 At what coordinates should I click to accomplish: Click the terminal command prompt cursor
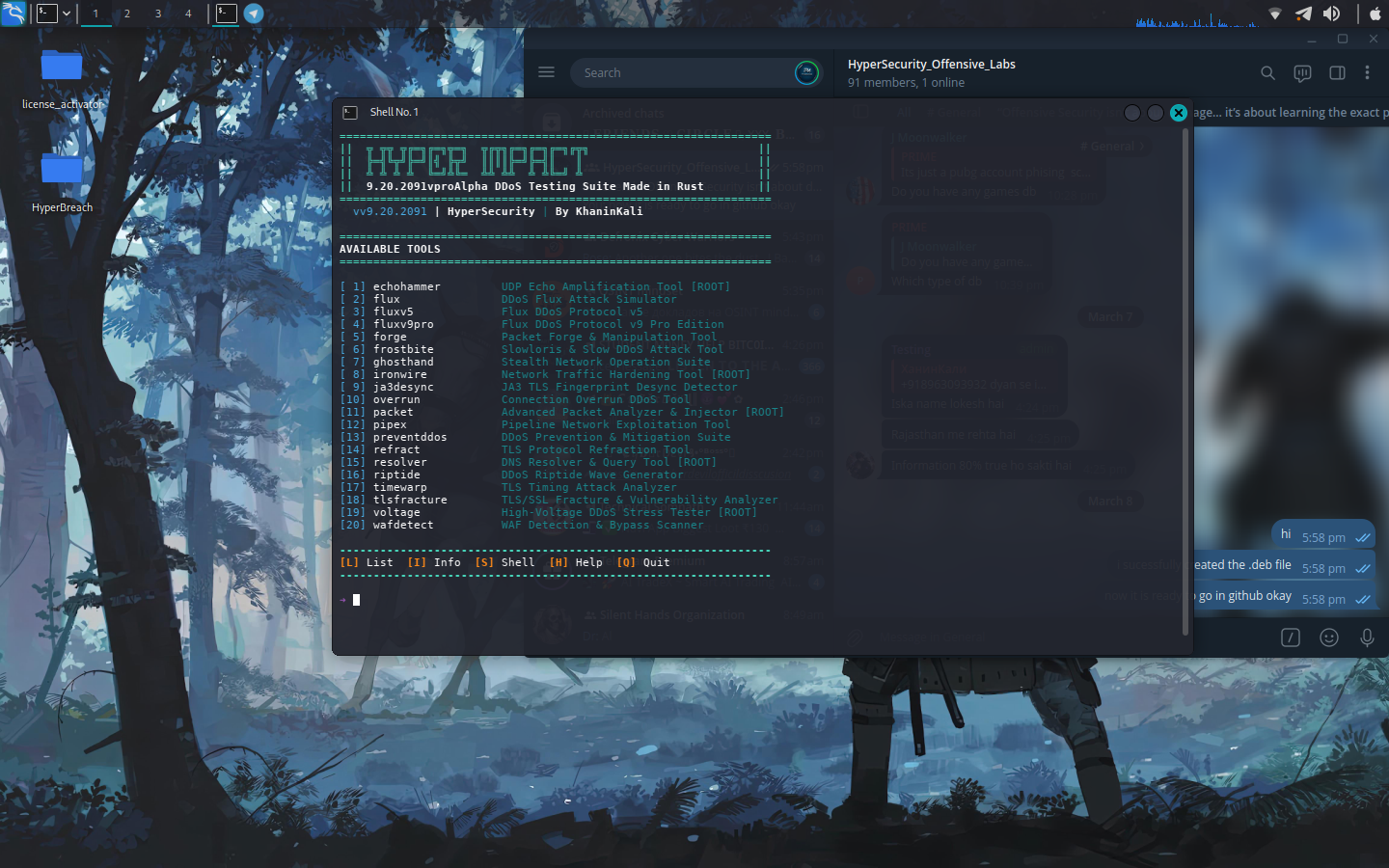[x=356, y=600]
